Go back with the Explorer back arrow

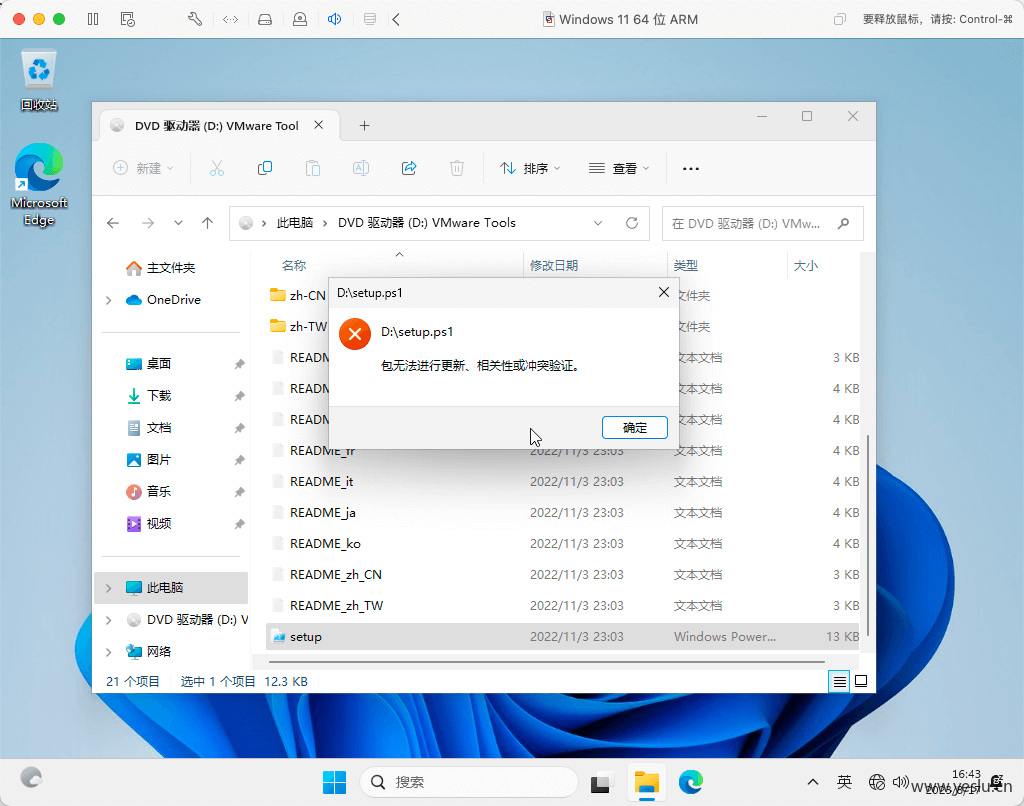pyautogui.click(x=113, y=223)
